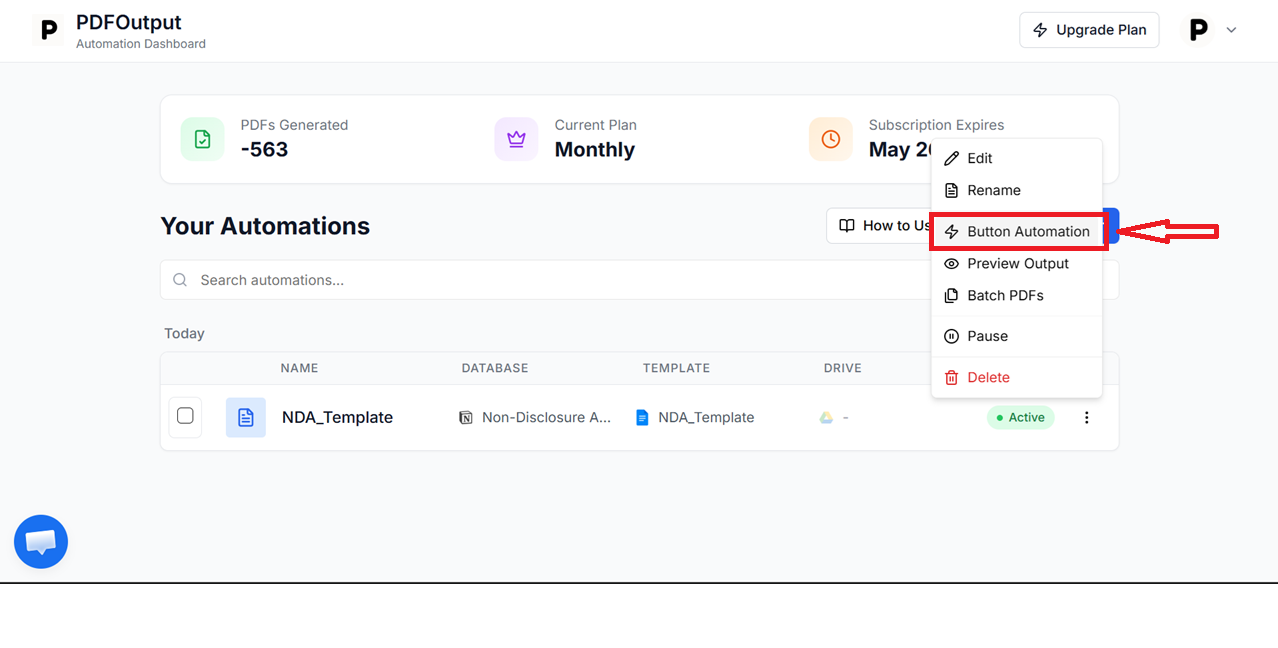Click the Automation Dashboard subtitle

[x=141, y=44]
